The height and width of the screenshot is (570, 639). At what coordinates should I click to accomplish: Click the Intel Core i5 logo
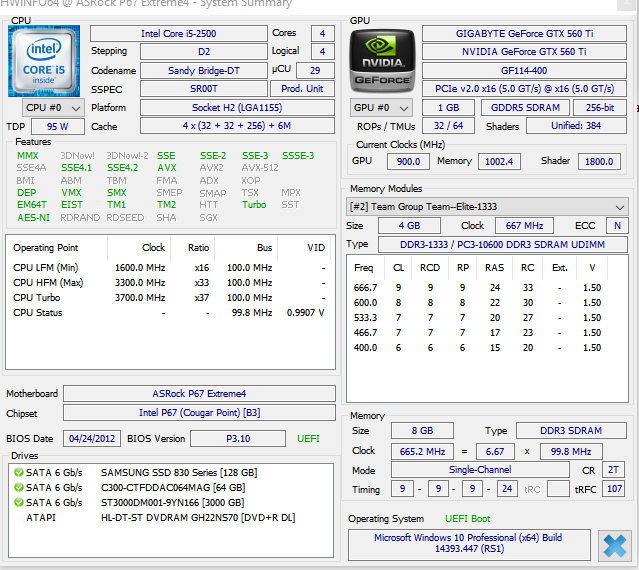(x=44, y=61)
